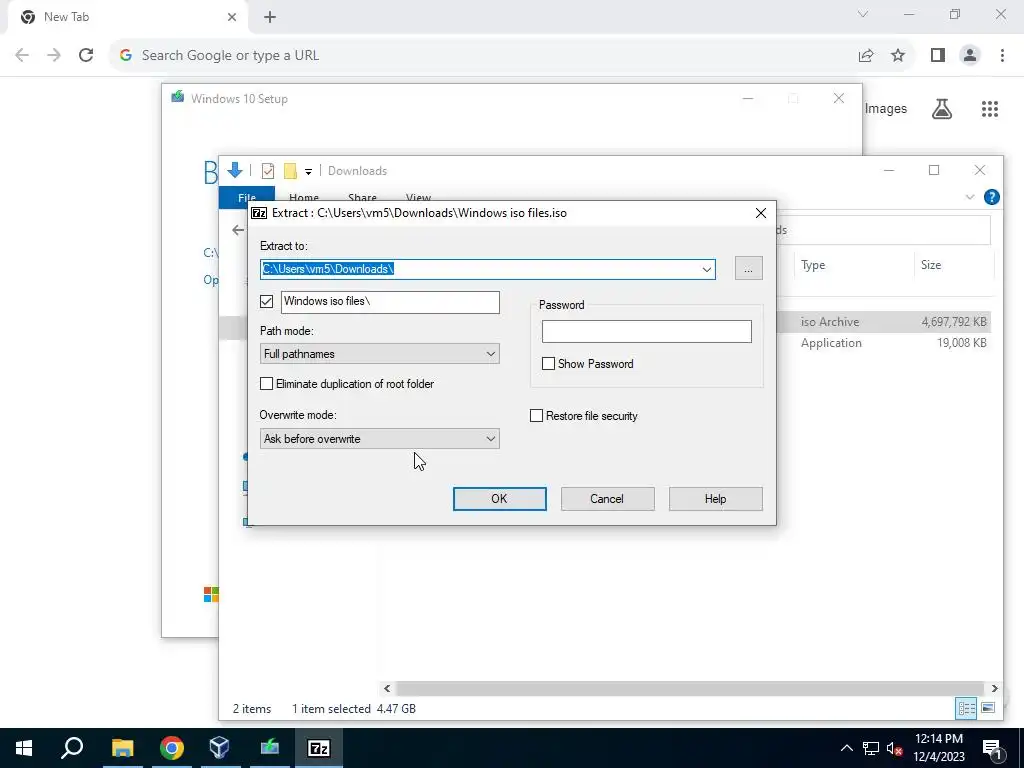Open Windows taskbar search

pos(72,748)
